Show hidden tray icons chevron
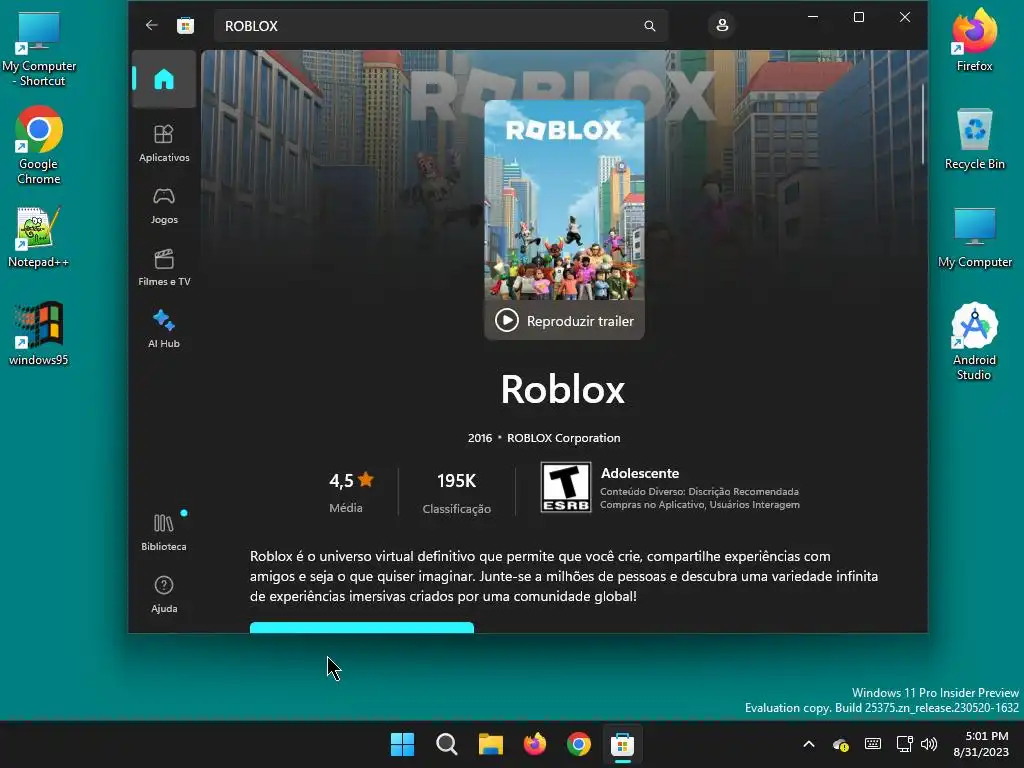 [808, 744]
